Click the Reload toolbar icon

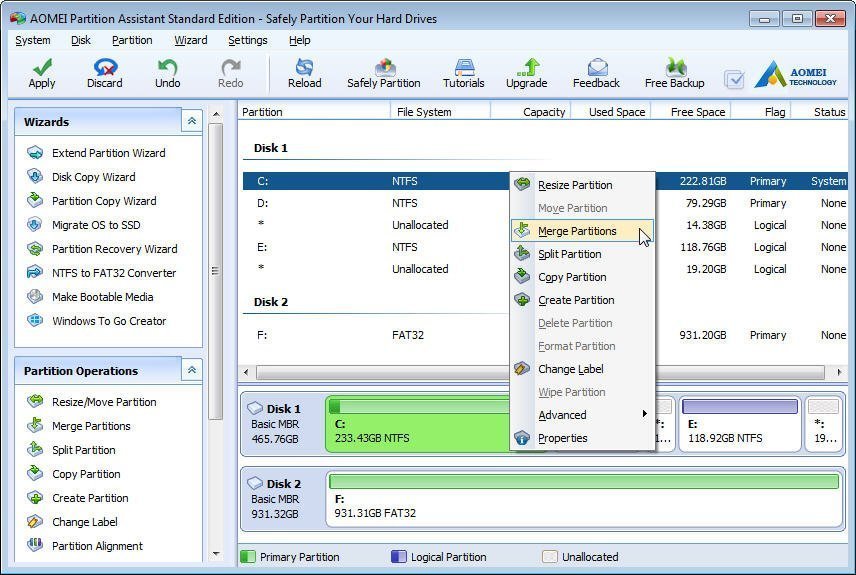[304, 68]
